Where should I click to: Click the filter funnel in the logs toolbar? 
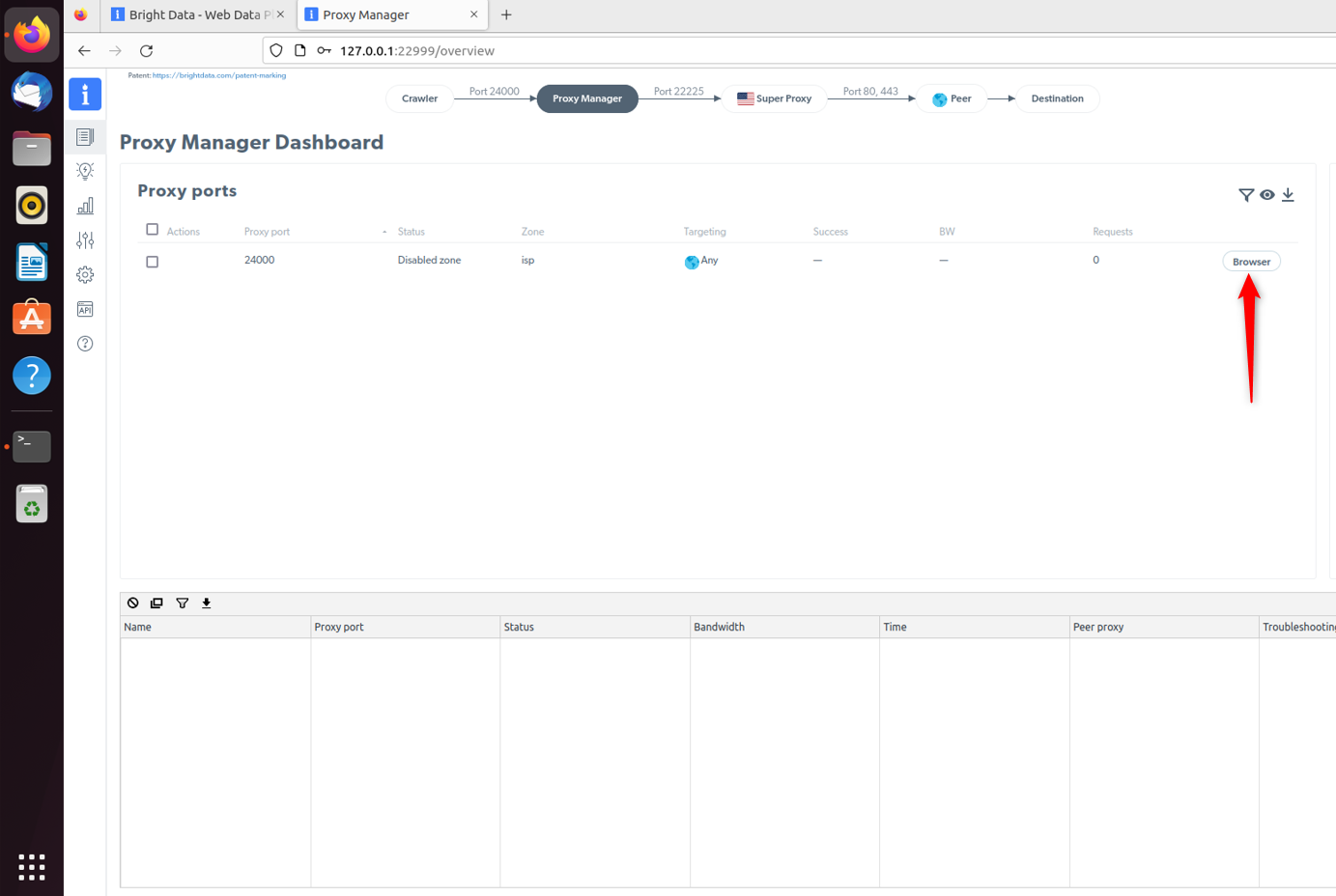(182, 602)
